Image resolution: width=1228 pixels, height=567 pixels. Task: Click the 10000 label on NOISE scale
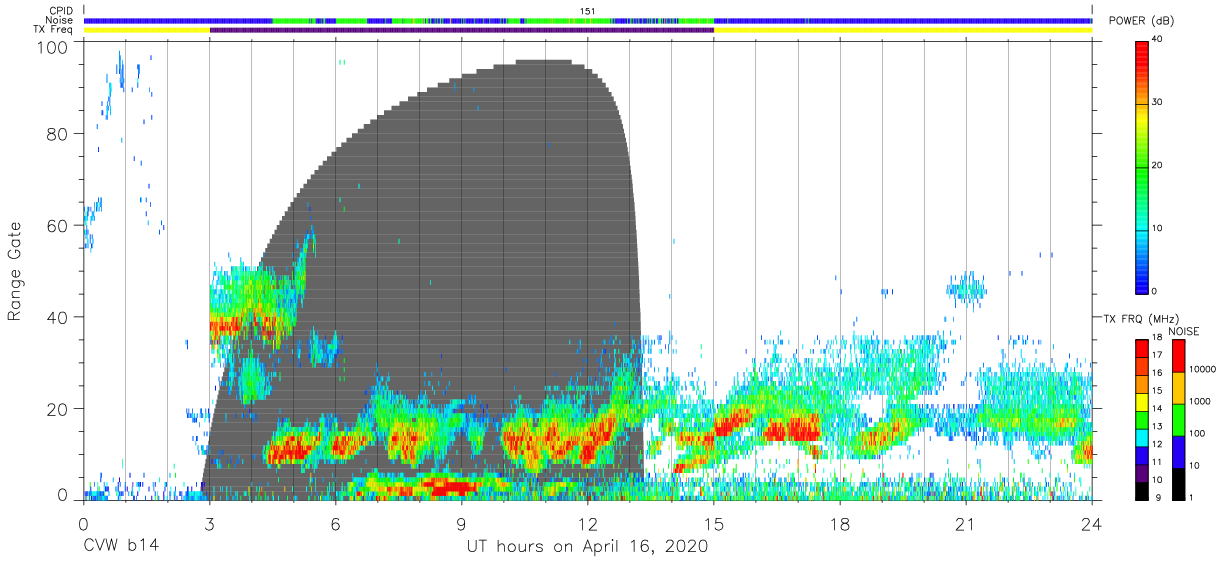[x=1203, y=369]
